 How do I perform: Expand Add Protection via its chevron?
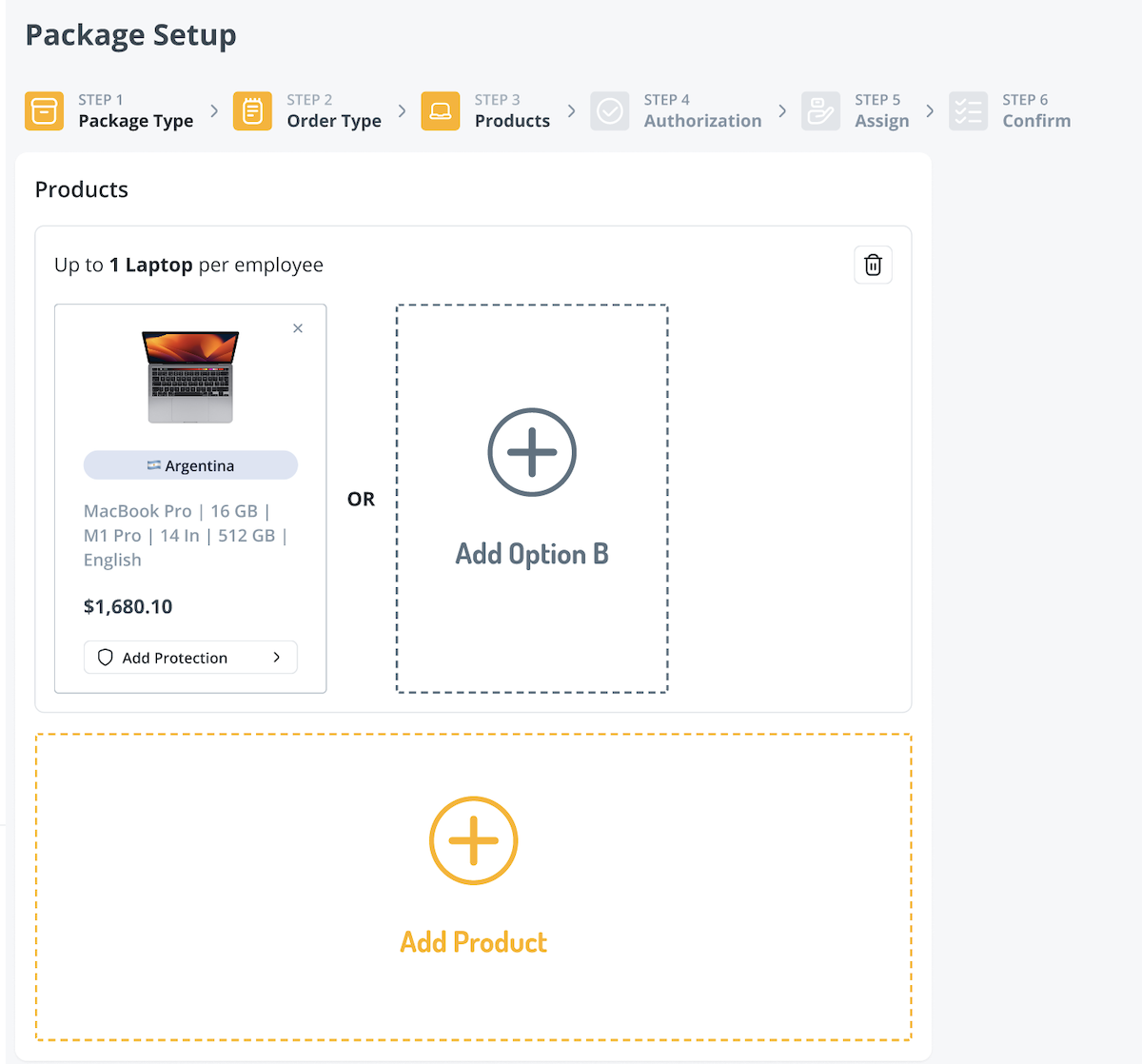point(276,657)
